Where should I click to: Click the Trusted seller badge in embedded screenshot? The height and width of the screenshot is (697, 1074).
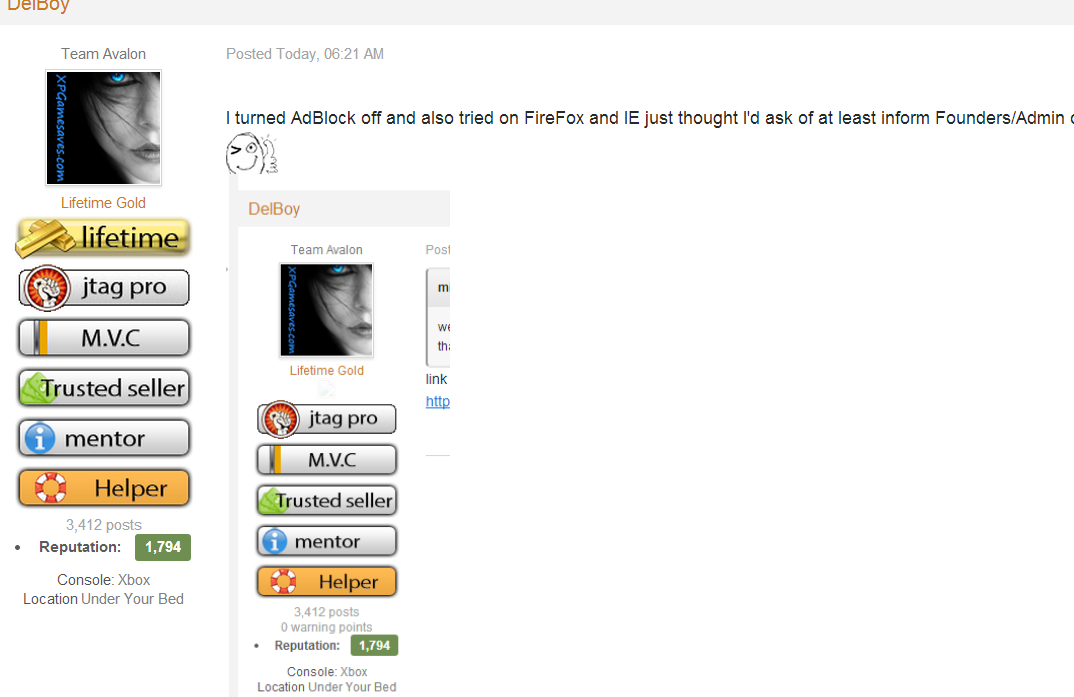pos(327,500)
